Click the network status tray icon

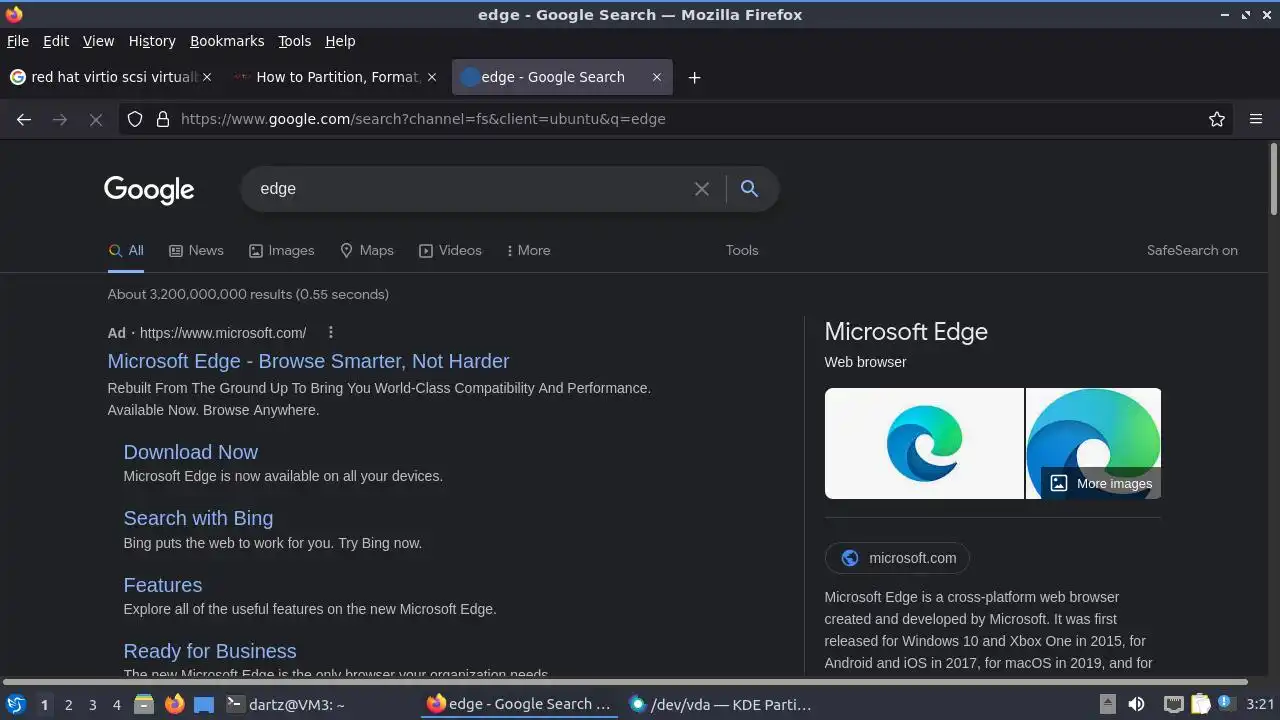[x=1173, y=705]
